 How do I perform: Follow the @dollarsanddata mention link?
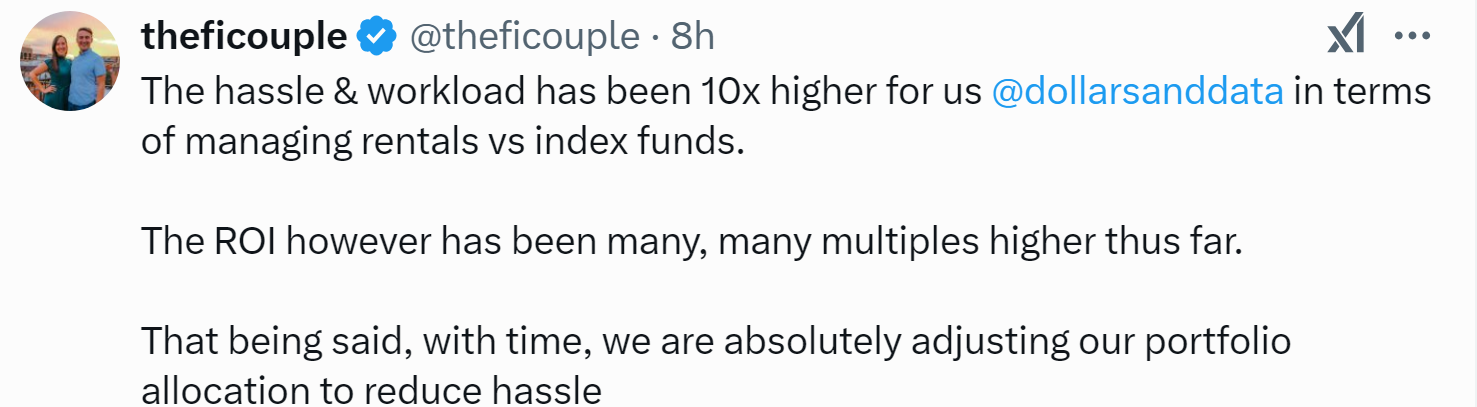coord(1137,91)
